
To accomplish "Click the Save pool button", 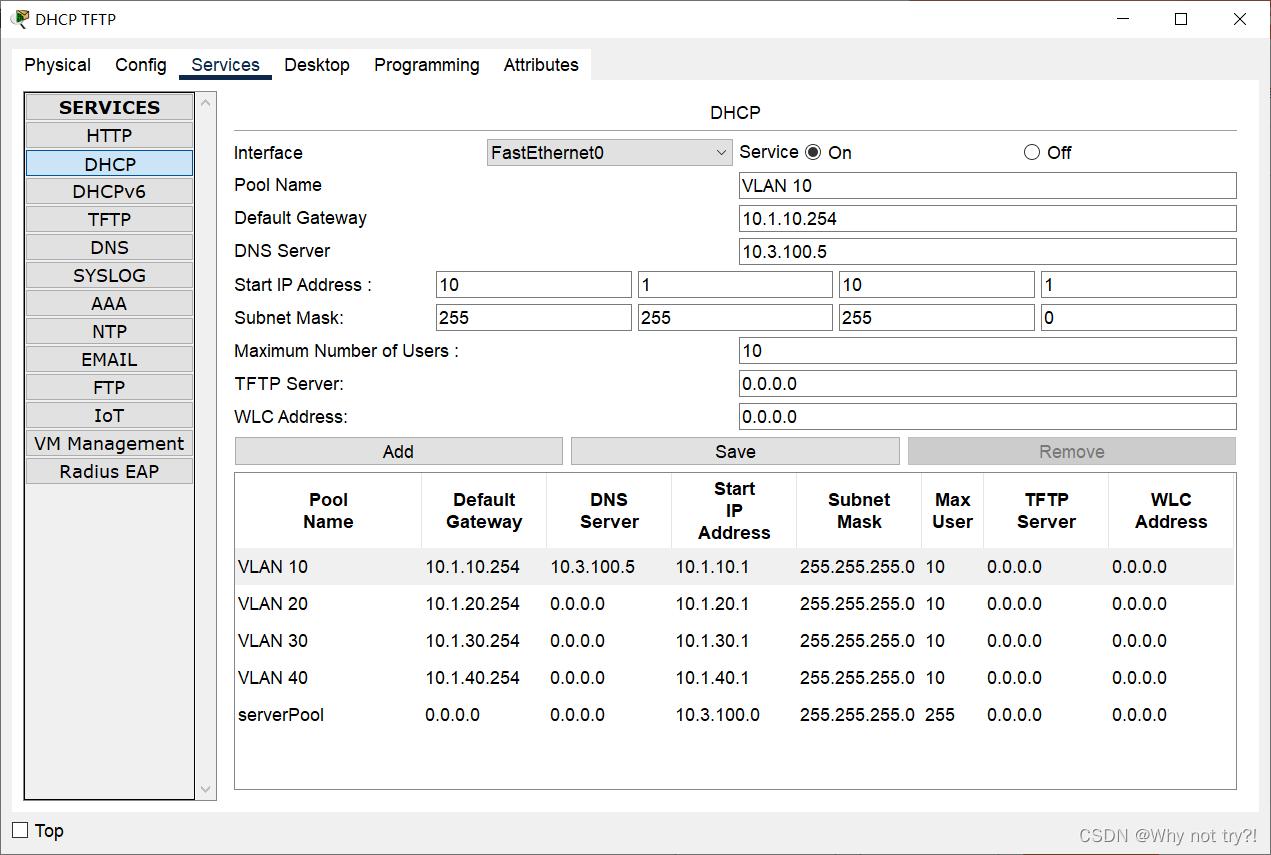I will point(735,451).
